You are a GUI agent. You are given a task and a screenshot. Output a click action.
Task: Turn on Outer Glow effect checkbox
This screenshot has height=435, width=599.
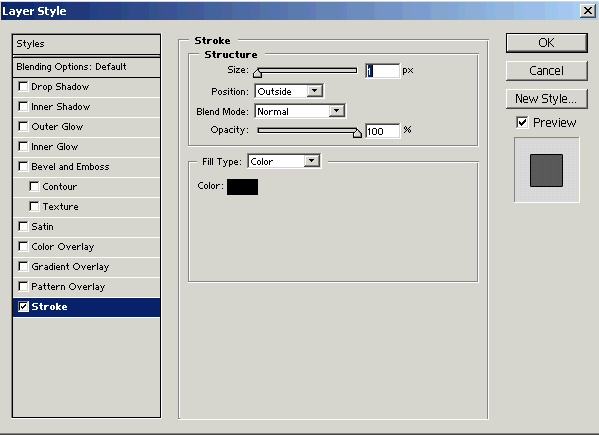click(23, 126)
